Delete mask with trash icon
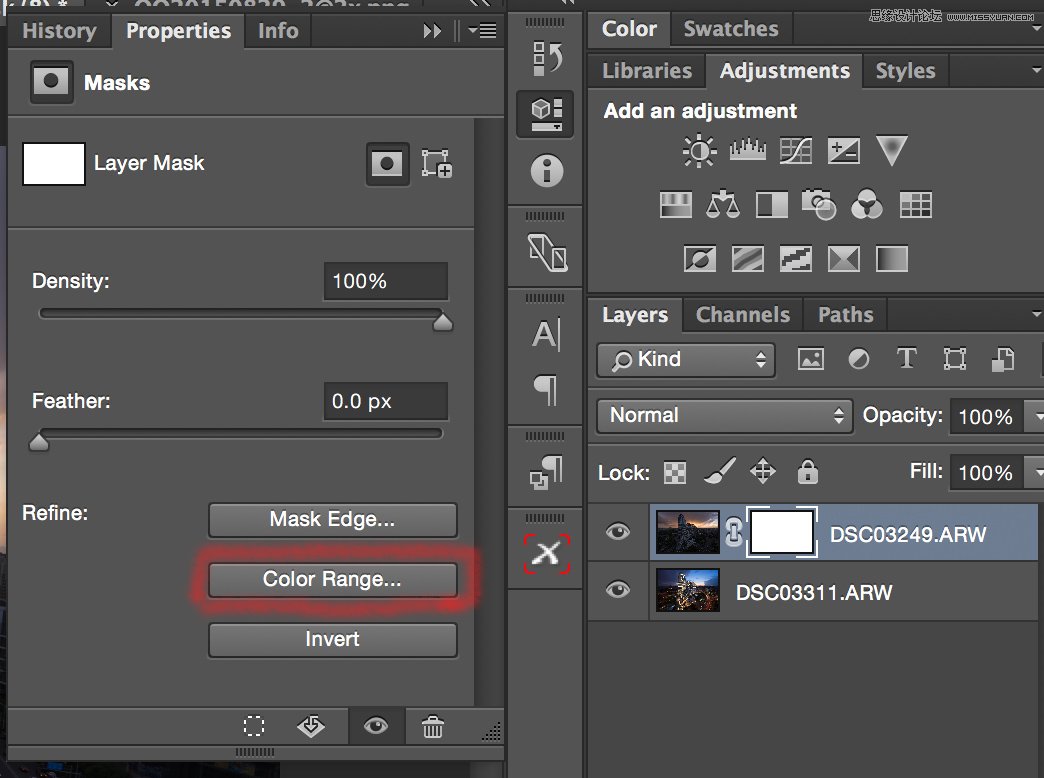1044x778 pixels. pyautogui.click(x=432, y=727)
